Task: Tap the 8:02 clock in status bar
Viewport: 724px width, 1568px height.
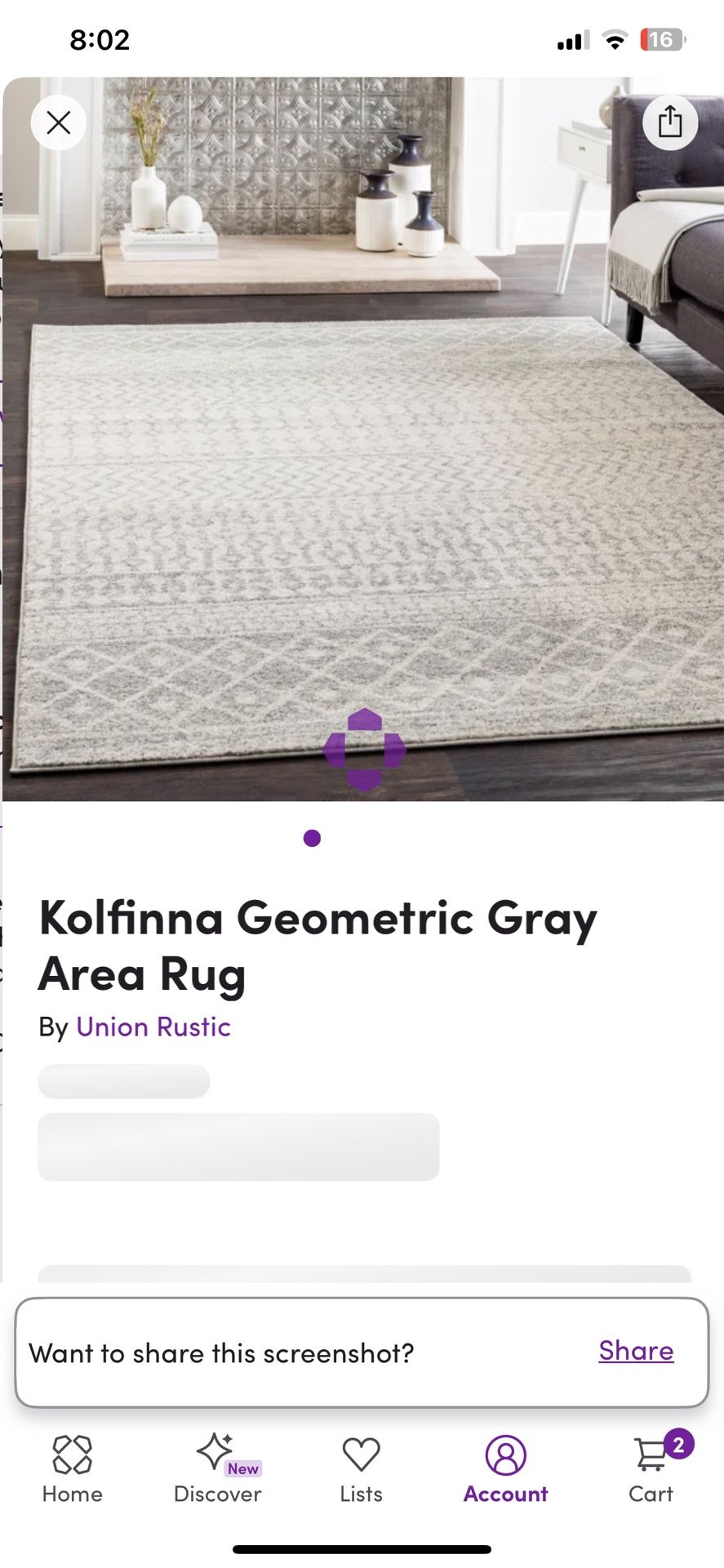Action: tap(100, 40)
